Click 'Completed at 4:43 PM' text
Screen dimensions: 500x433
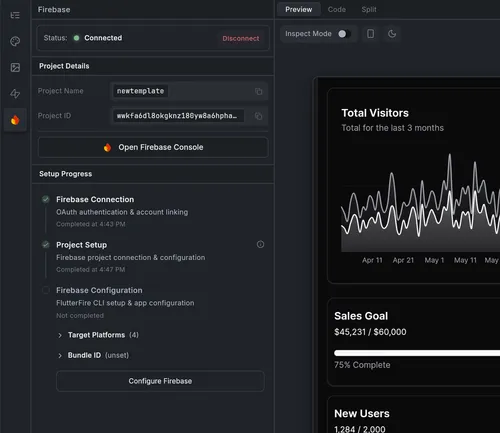pyautogui.click(x=91, y=224)
